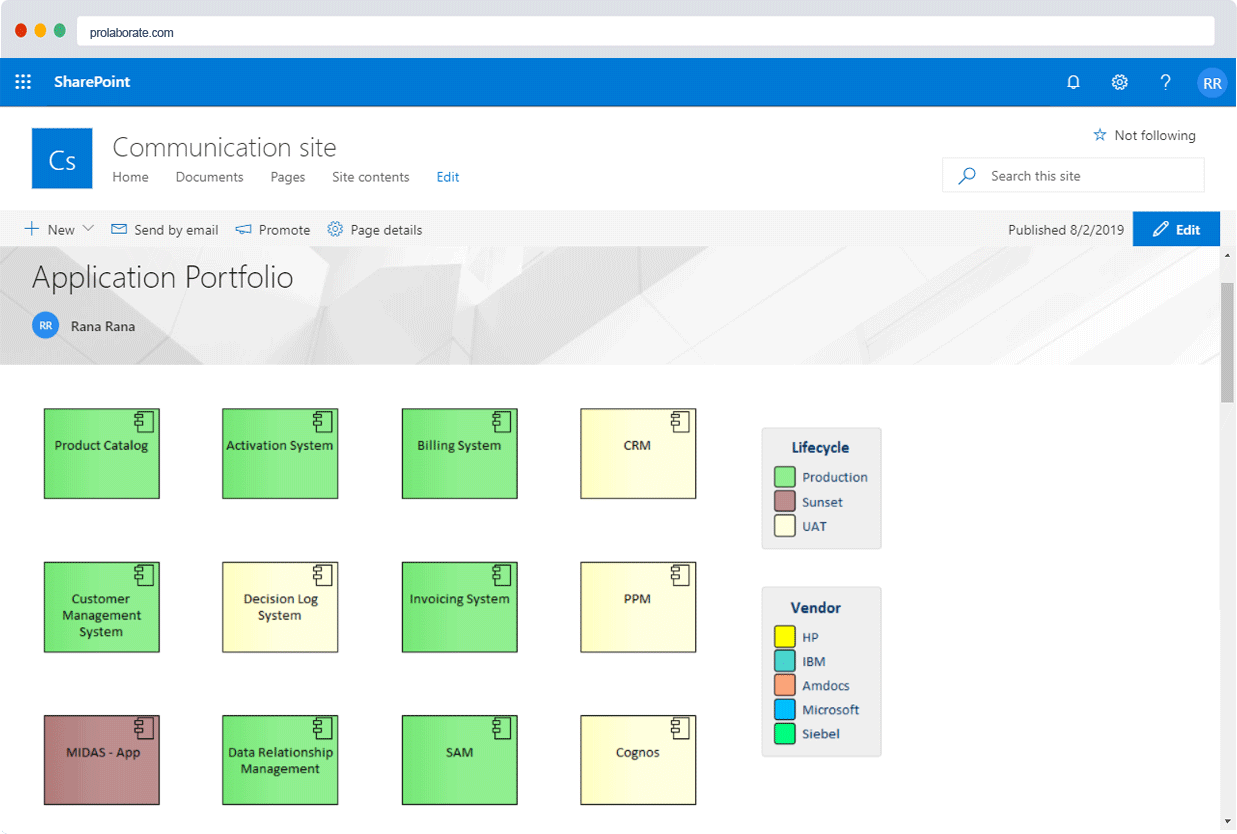The height and width of the screenshot is (834, 1237).
Task: Click the Published 8/2/2019 status text
Action: (x=1066, y=230)
